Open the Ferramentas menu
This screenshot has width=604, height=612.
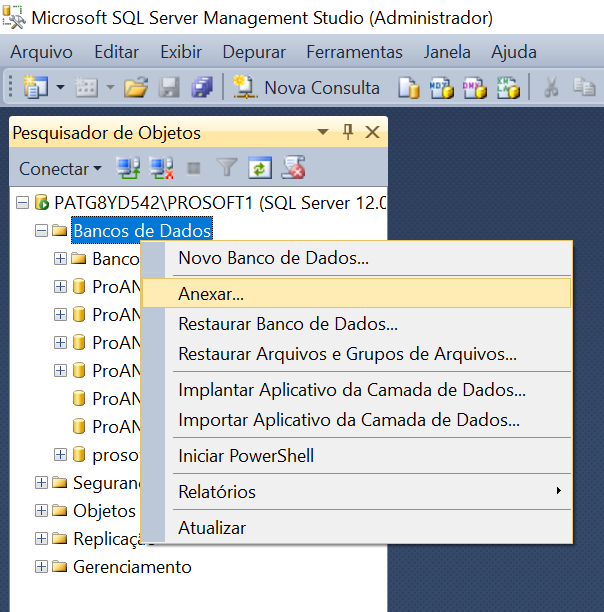(354, 52)
